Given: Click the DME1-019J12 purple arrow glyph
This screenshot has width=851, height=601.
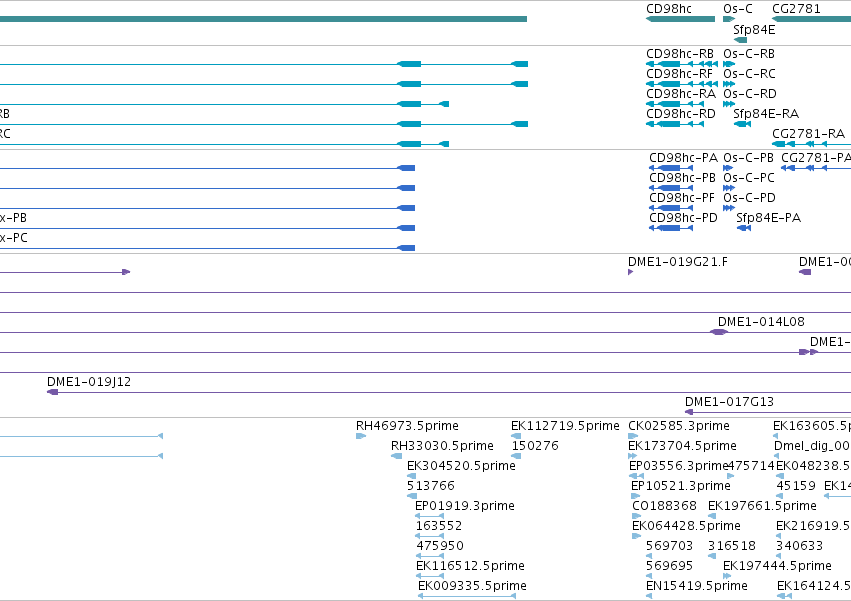Looking at the screenshot, I should tap(53, 392).
